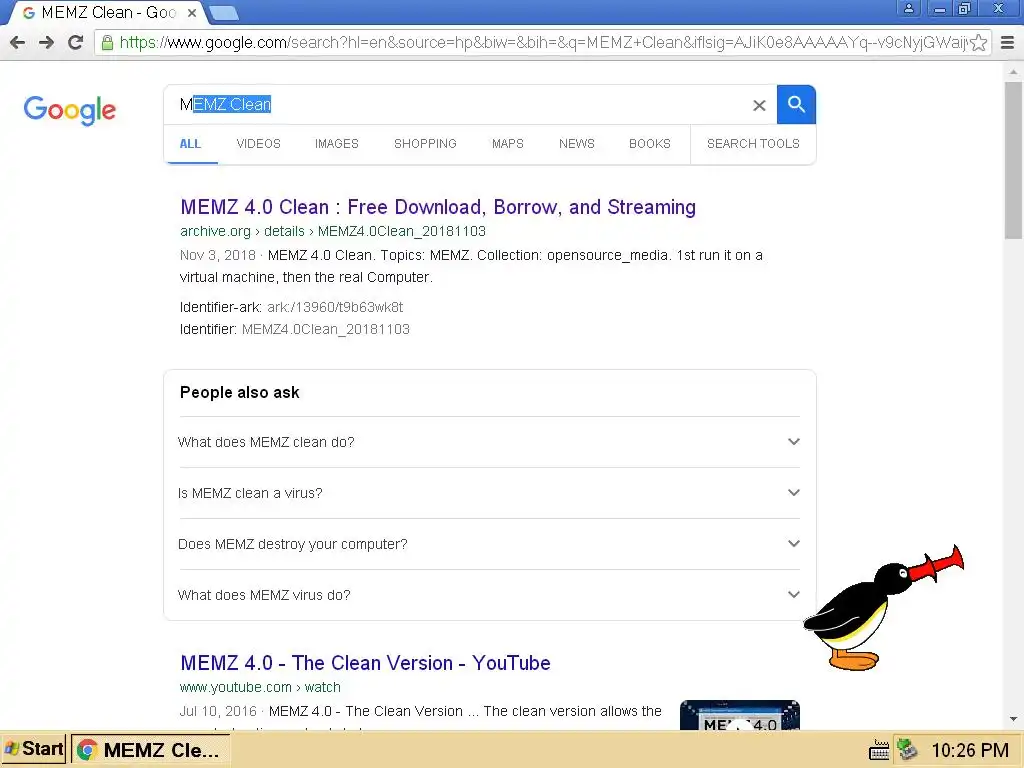Click the vertical scrollbar thumb
Screen dimensions: 1024x768
(x=1014, y=160)
